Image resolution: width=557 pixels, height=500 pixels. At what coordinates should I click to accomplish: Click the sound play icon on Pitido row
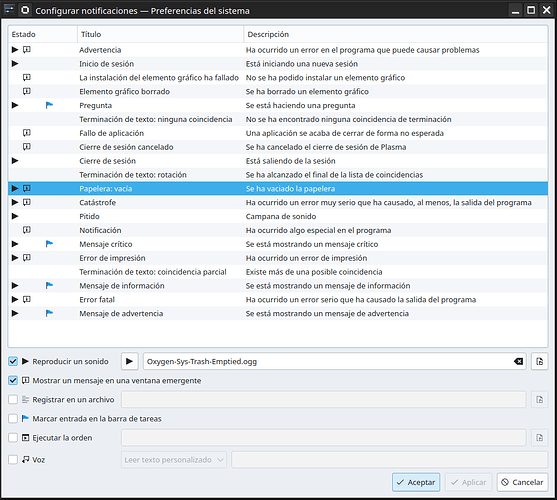tap(15, 216)
